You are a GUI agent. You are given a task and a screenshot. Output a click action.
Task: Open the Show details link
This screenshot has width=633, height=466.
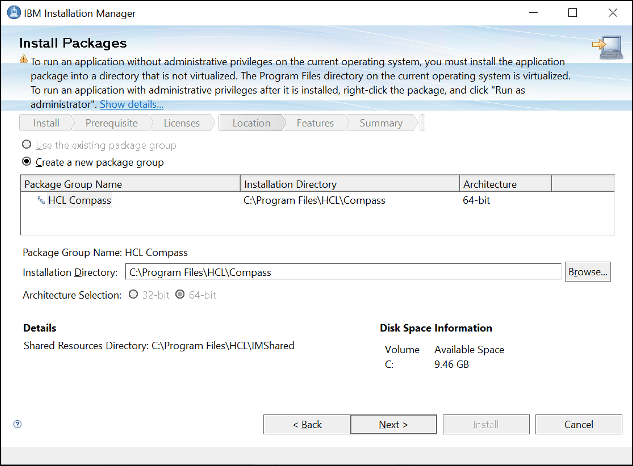pyautogui.click(x=132, y=105)
